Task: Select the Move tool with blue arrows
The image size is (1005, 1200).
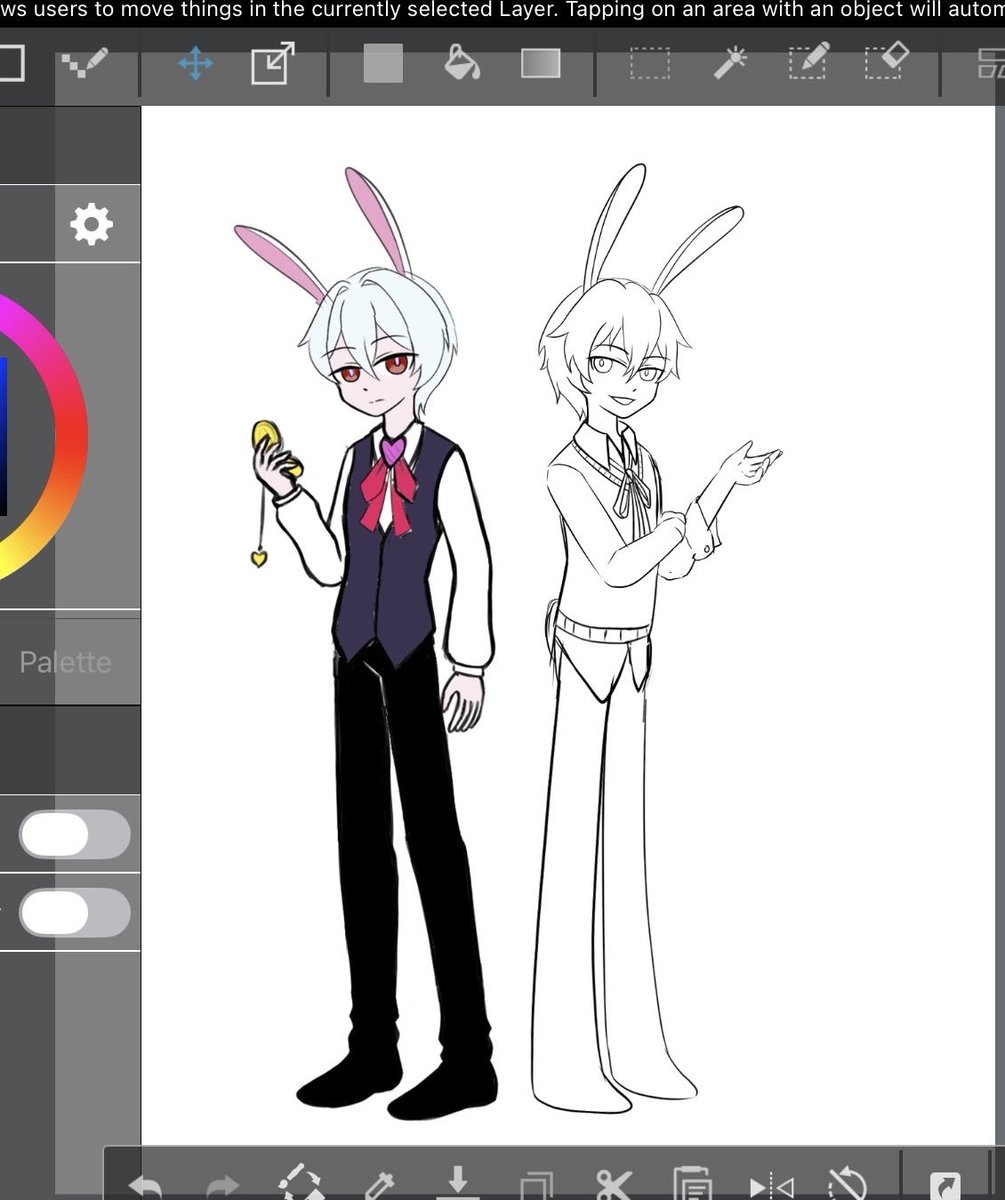Action: click(x=195, y=65)
